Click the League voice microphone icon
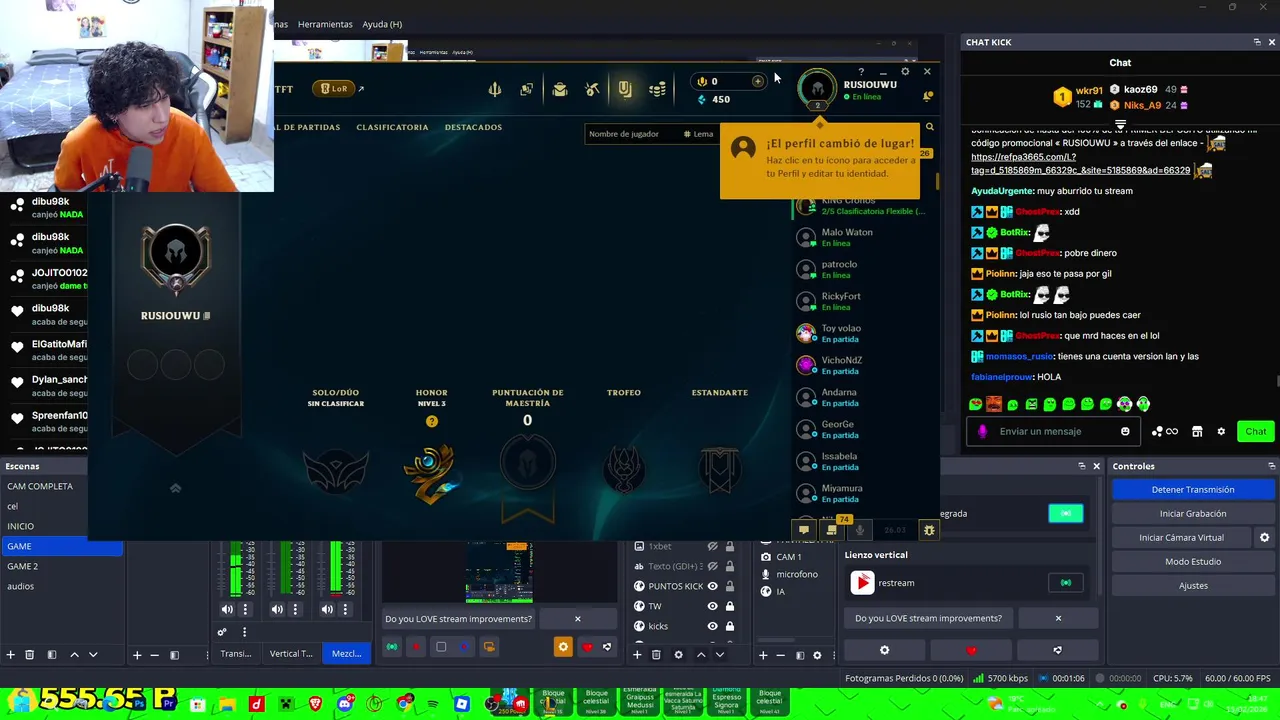 pos(860,530)
